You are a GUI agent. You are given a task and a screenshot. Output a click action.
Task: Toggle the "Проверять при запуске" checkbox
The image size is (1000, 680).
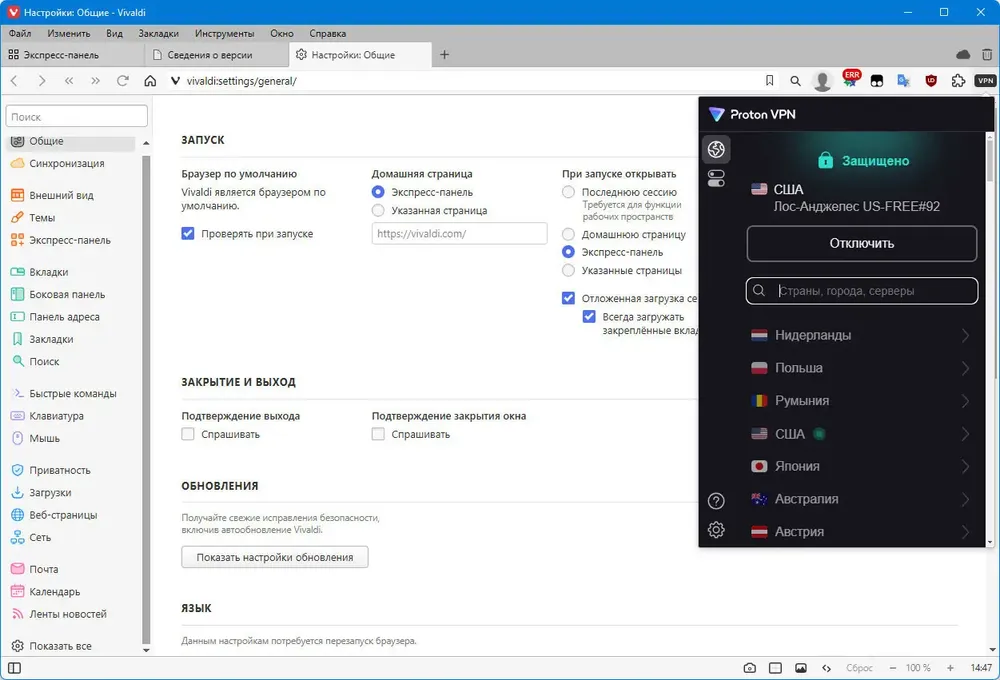point(188,234)
